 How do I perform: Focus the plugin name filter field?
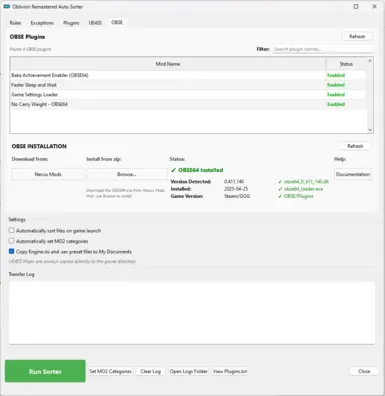coord(323,49)
